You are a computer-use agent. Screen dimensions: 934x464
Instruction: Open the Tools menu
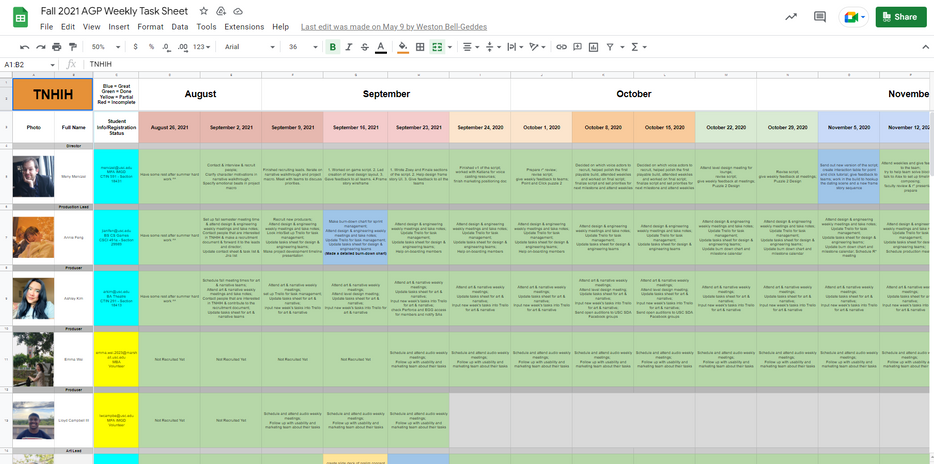[206, 27]
